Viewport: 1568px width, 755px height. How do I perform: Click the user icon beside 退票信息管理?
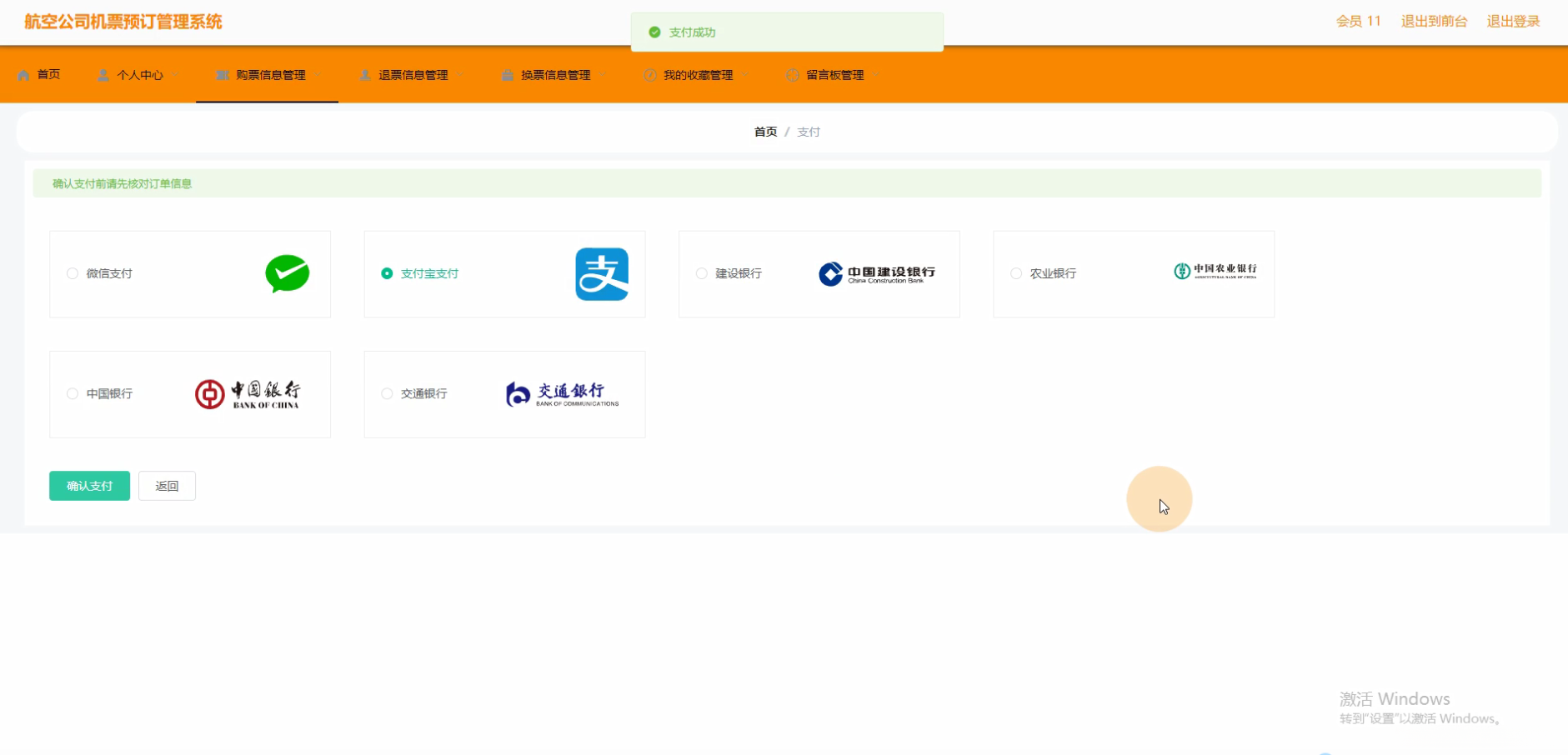(365, 75)
